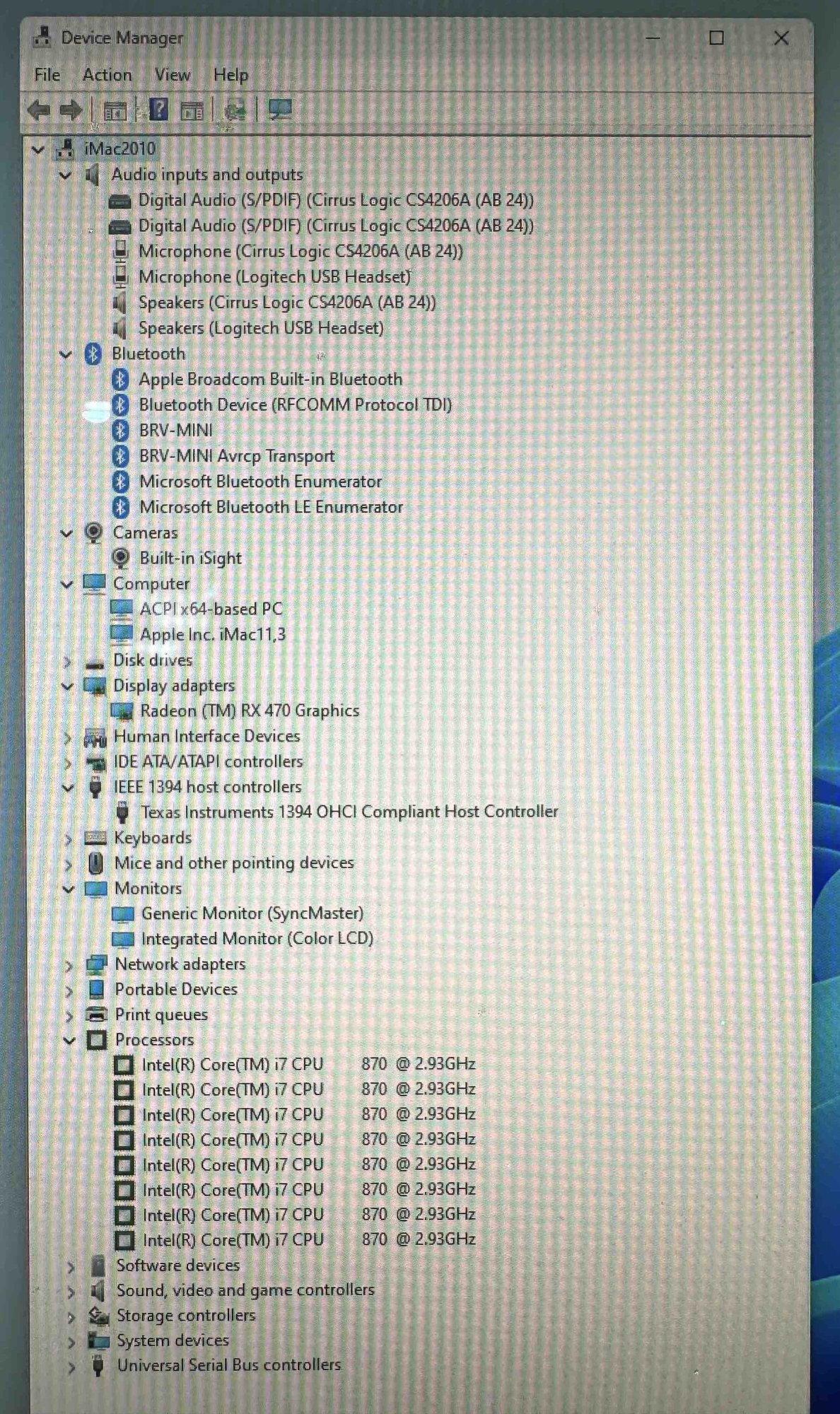840x1414 pixels.
Task: Minimize the Device Manager window
Action: point(653,37)
